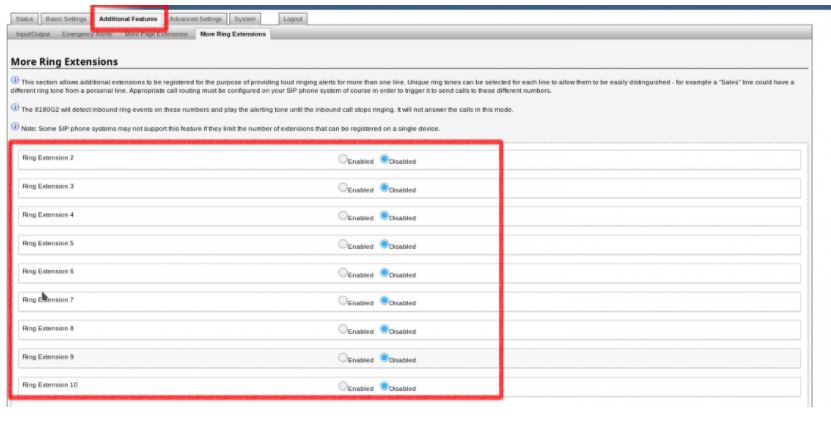Click the Logout button
The height and width of the screenshot is (421, 831).
293,19
